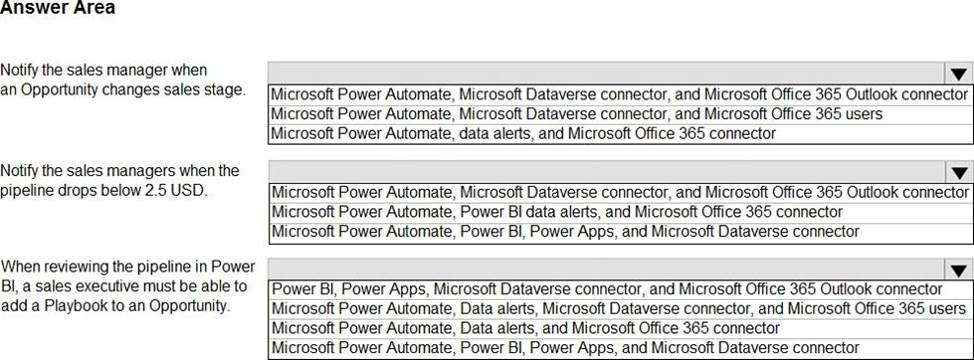Click the Answer Area heading
974x360 pixels.
(58, 9)
